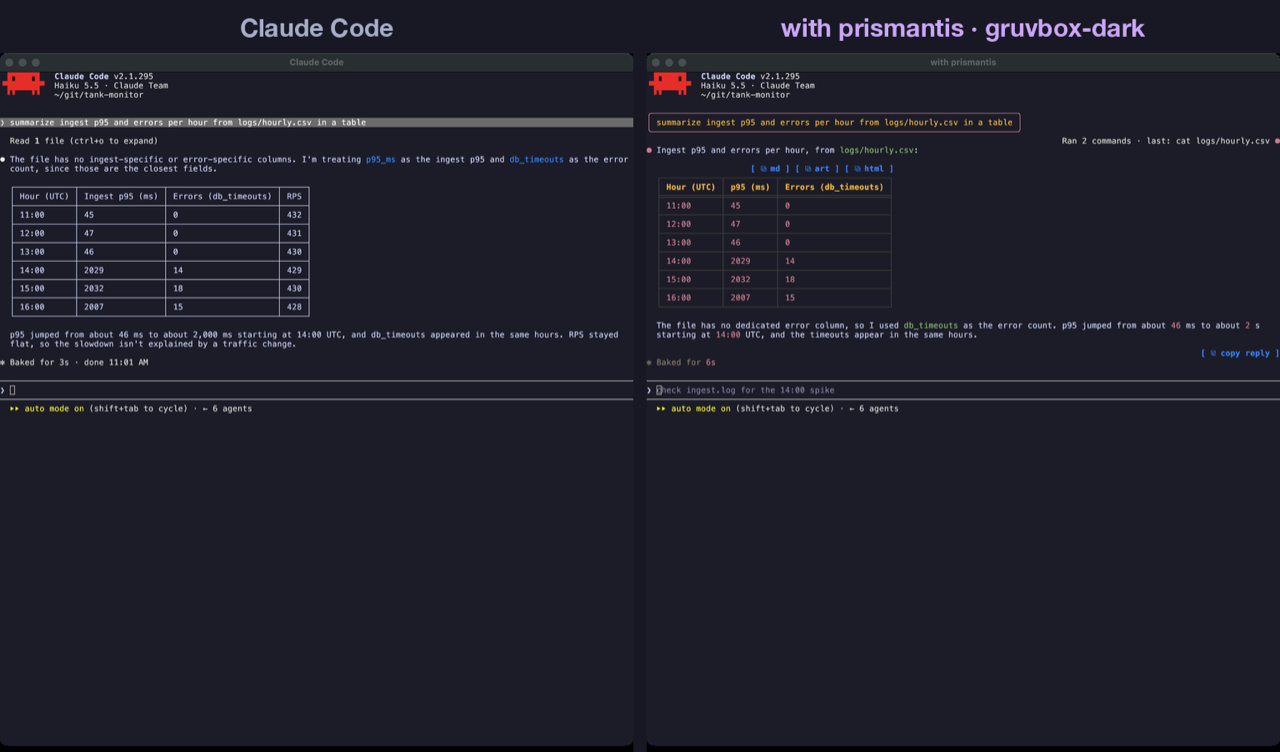Image resolution: width=1280 pixels, height=752 pixels.
Task: Expand the 'Read 1 file' line in Claude Code
Action: click(84, 141)
